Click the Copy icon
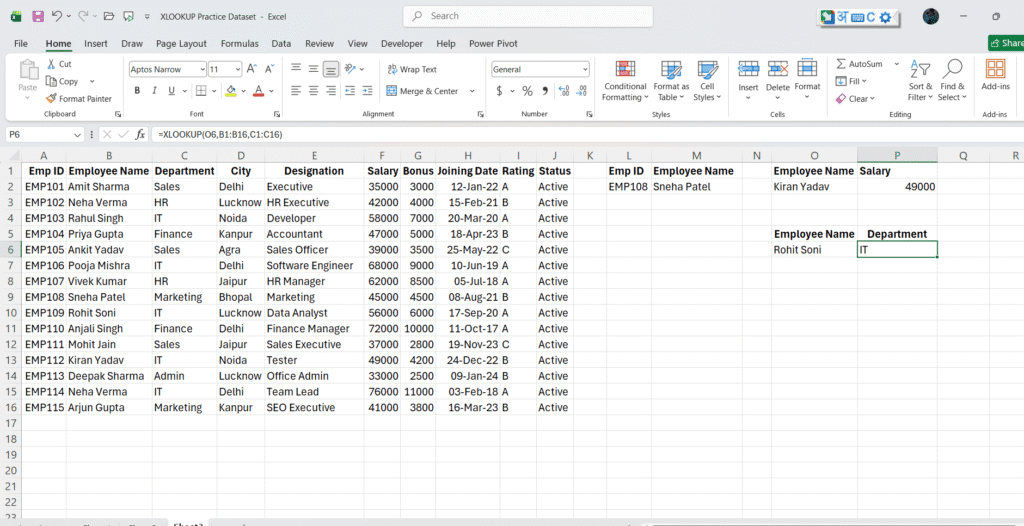The width and height of the screenshot is (1024, 526). pyautogui.click(x=52, y=81)
